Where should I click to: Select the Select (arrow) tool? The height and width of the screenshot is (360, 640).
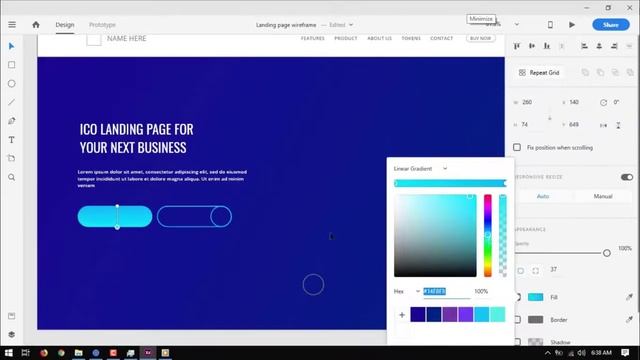[11, 46]
